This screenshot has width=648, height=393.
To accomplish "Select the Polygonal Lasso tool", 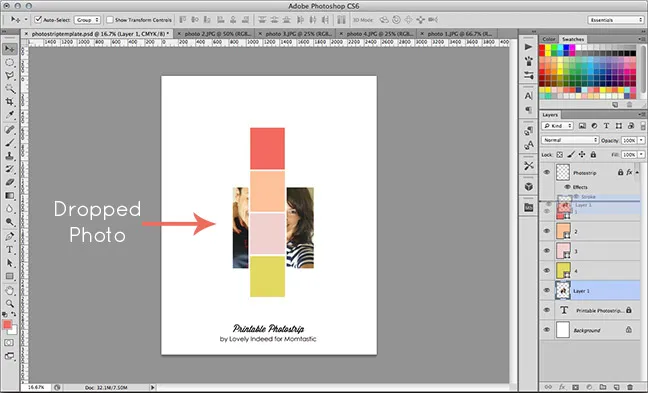I will [x=10, y=76].
